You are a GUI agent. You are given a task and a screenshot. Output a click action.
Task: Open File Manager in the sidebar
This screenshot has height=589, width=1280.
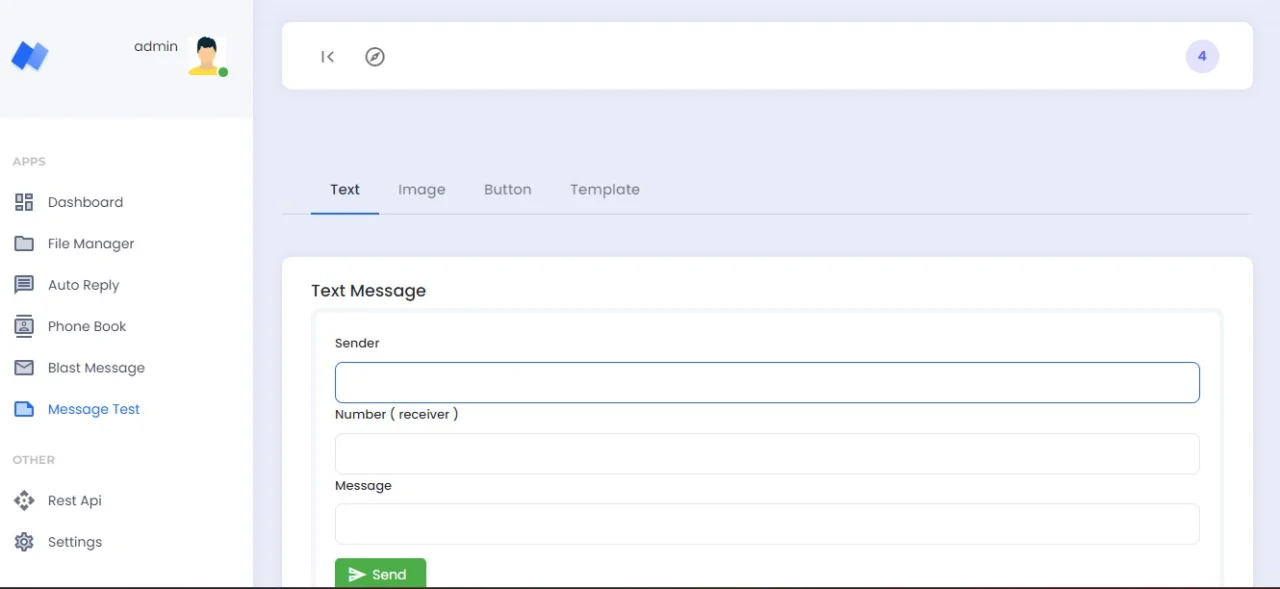[91, 244]
